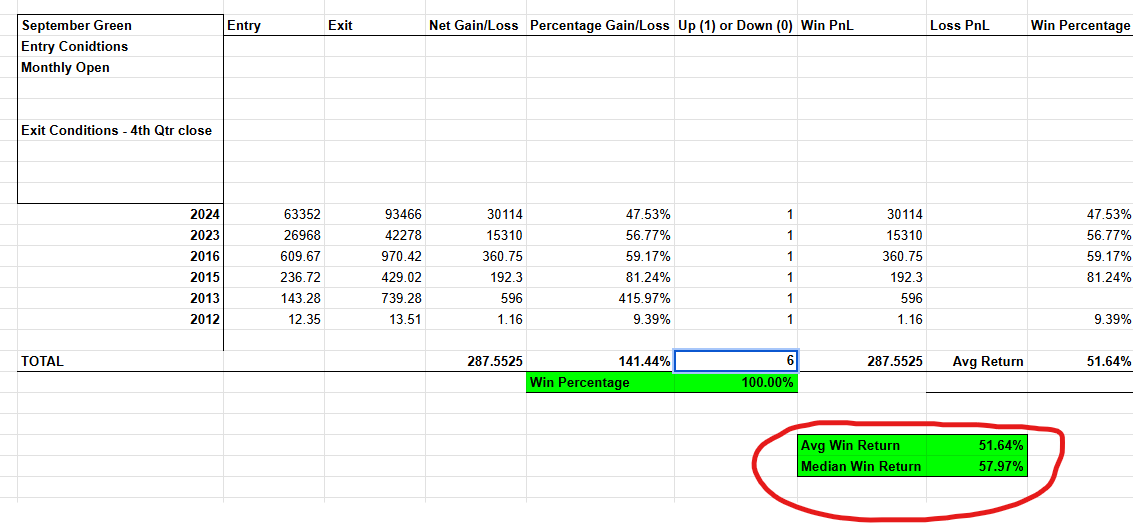
Task: Select the active cell containing 6
Action: pyautogui.click(x=736, y=361)
